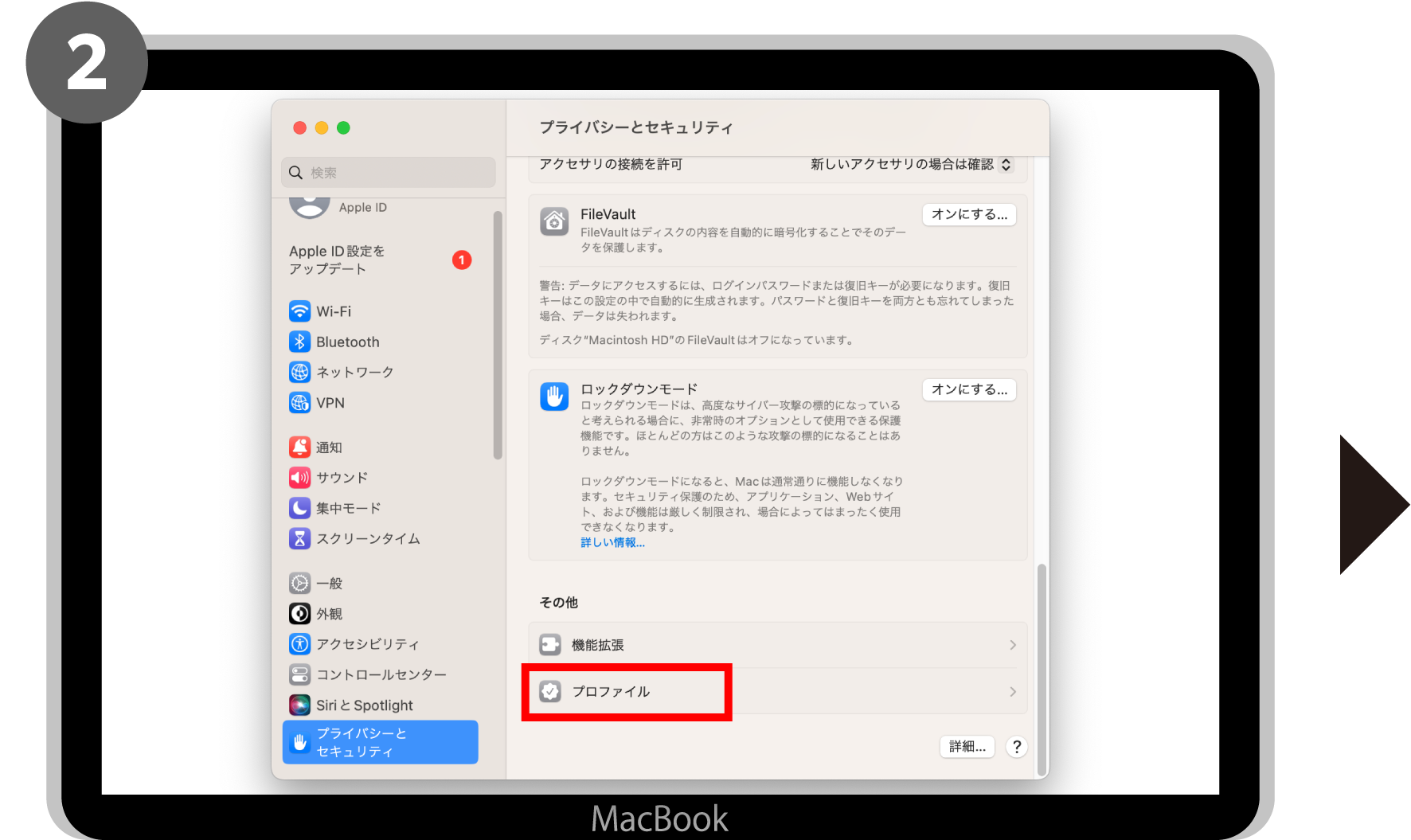
Task: Enable Lockdown Mode with オンにする button
Action: [x=969, y=389]
